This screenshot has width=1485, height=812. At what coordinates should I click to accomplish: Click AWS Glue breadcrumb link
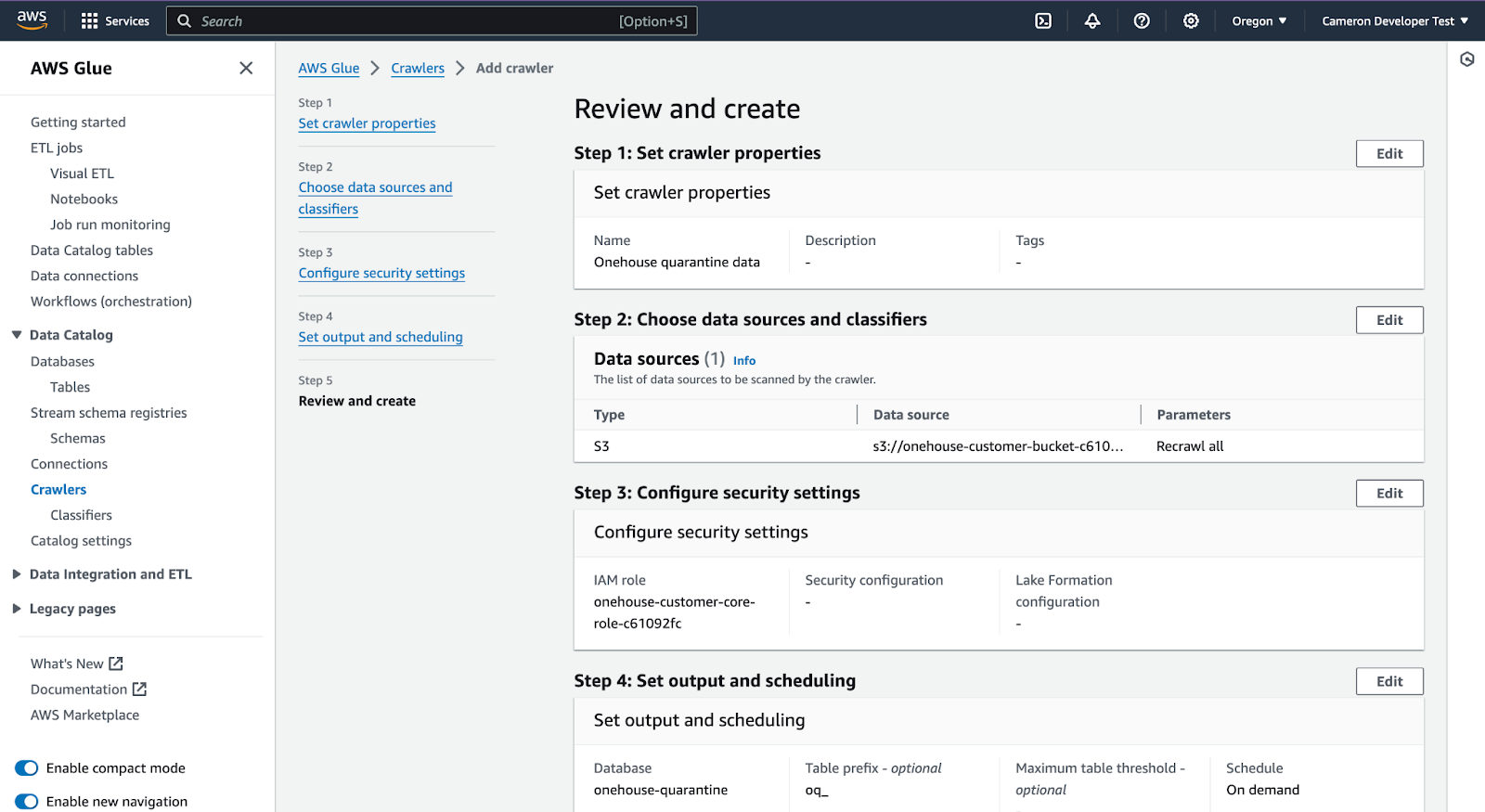point(329,68)
